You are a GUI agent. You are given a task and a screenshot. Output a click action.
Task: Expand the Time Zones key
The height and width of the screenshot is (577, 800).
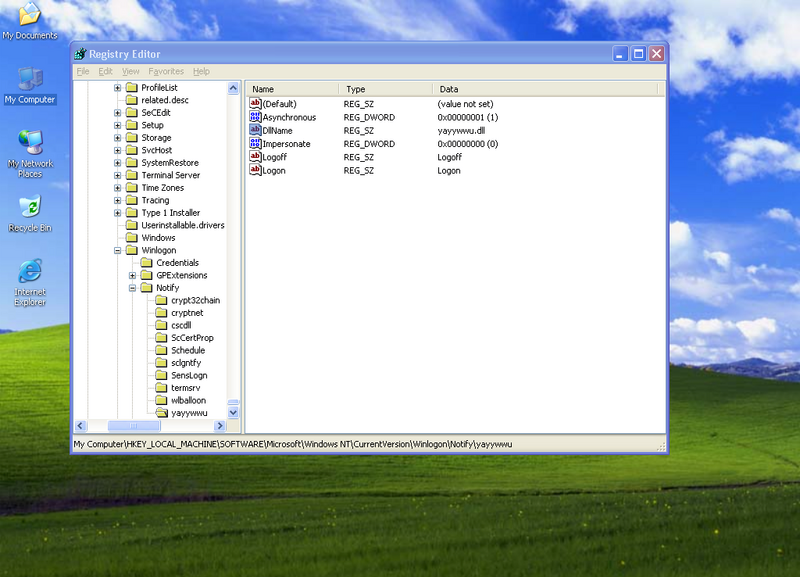(x=117, y=188)
